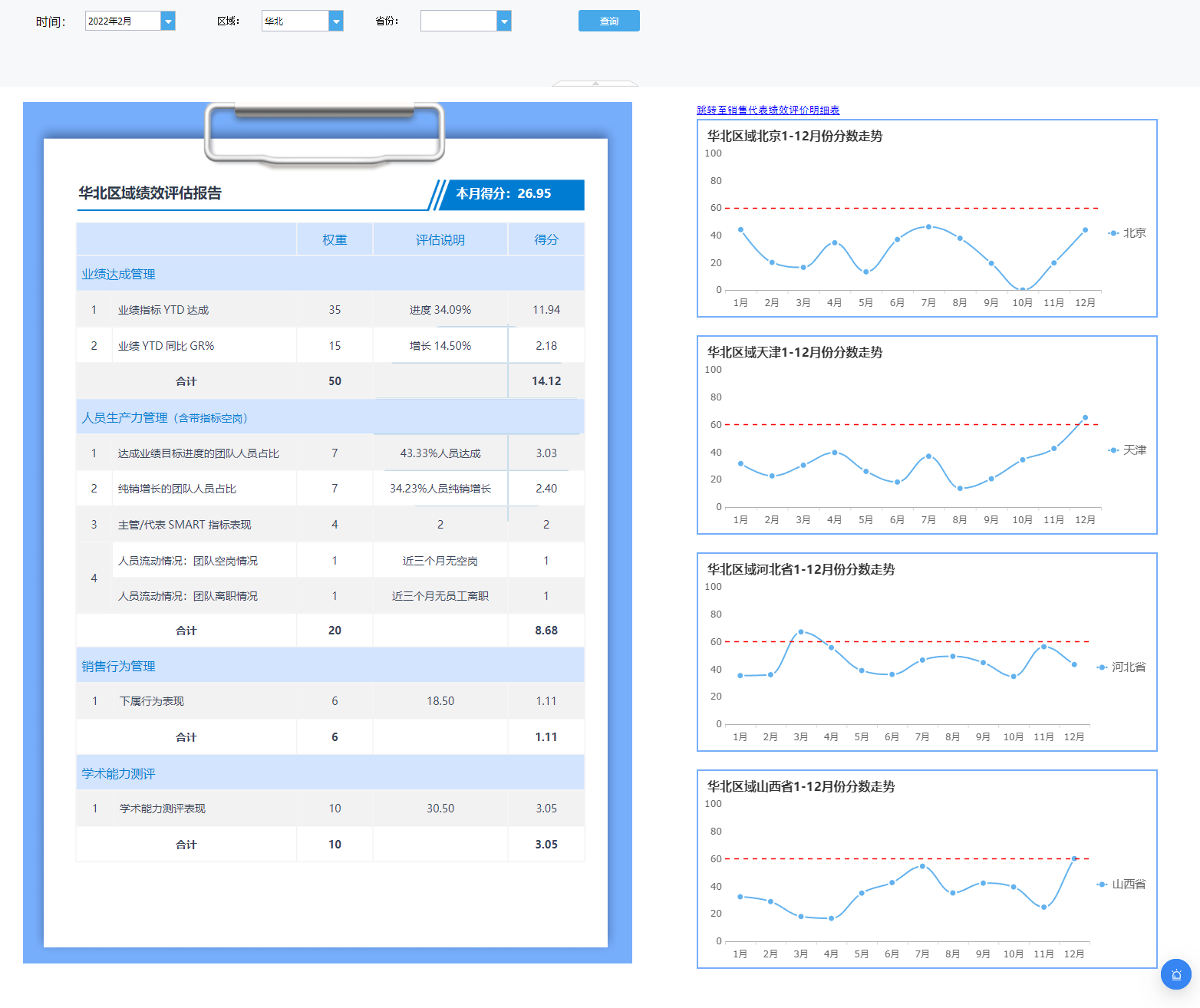
Task: Toggle the 山西省 legend marker
Action: pos(1102,884)
